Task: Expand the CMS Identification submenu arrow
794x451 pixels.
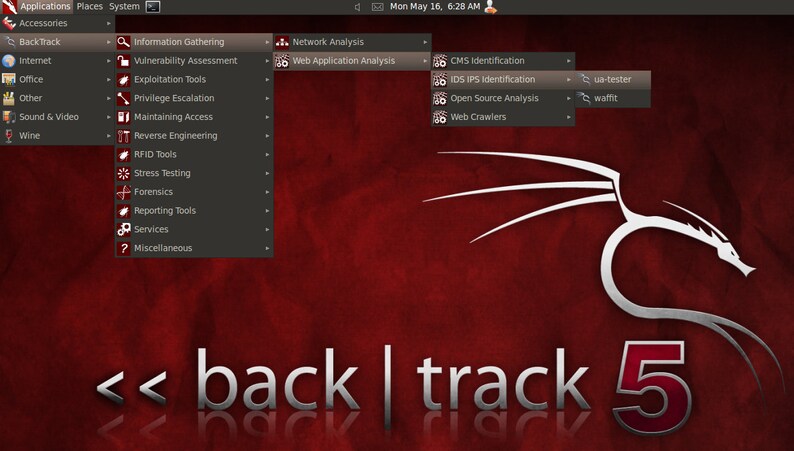Action: pos(569,61)
